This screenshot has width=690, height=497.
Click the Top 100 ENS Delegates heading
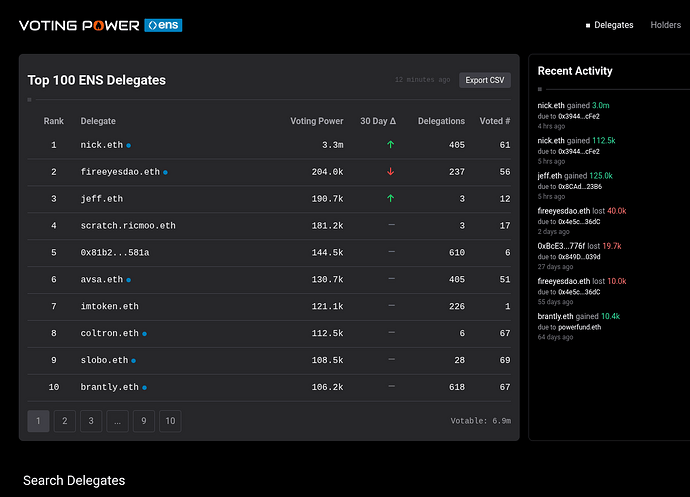point(96,80)
